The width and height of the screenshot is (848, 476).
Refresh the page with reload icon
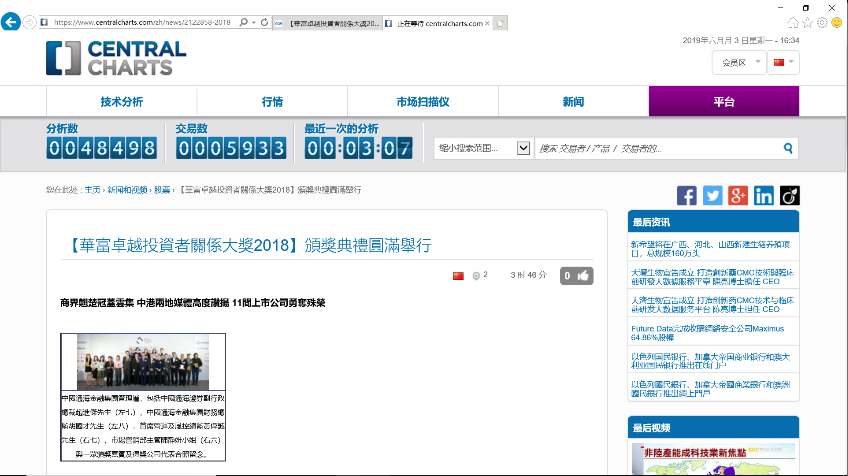(264, 22)
